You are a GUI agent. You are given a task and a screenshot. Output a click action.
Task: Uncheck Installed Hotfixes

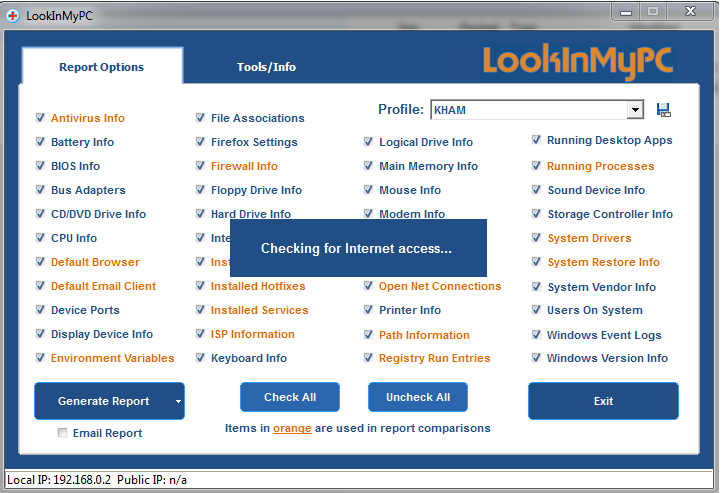tap(200, 286)
